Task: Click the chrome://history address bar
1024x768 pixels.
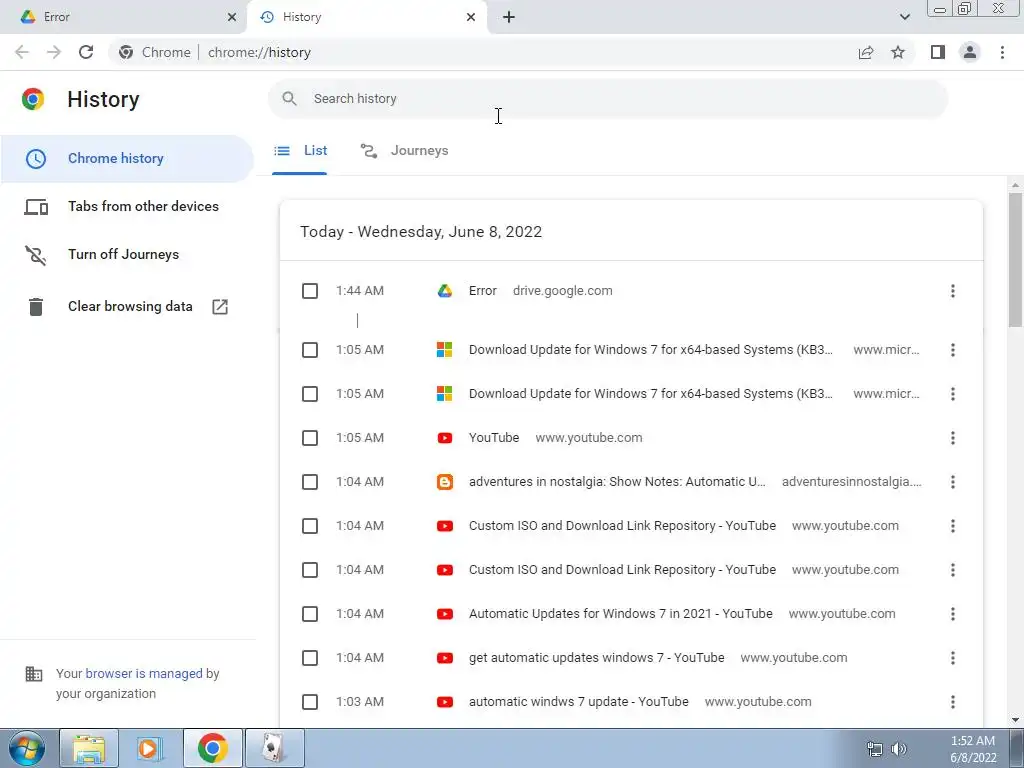Action: [483, 52]
